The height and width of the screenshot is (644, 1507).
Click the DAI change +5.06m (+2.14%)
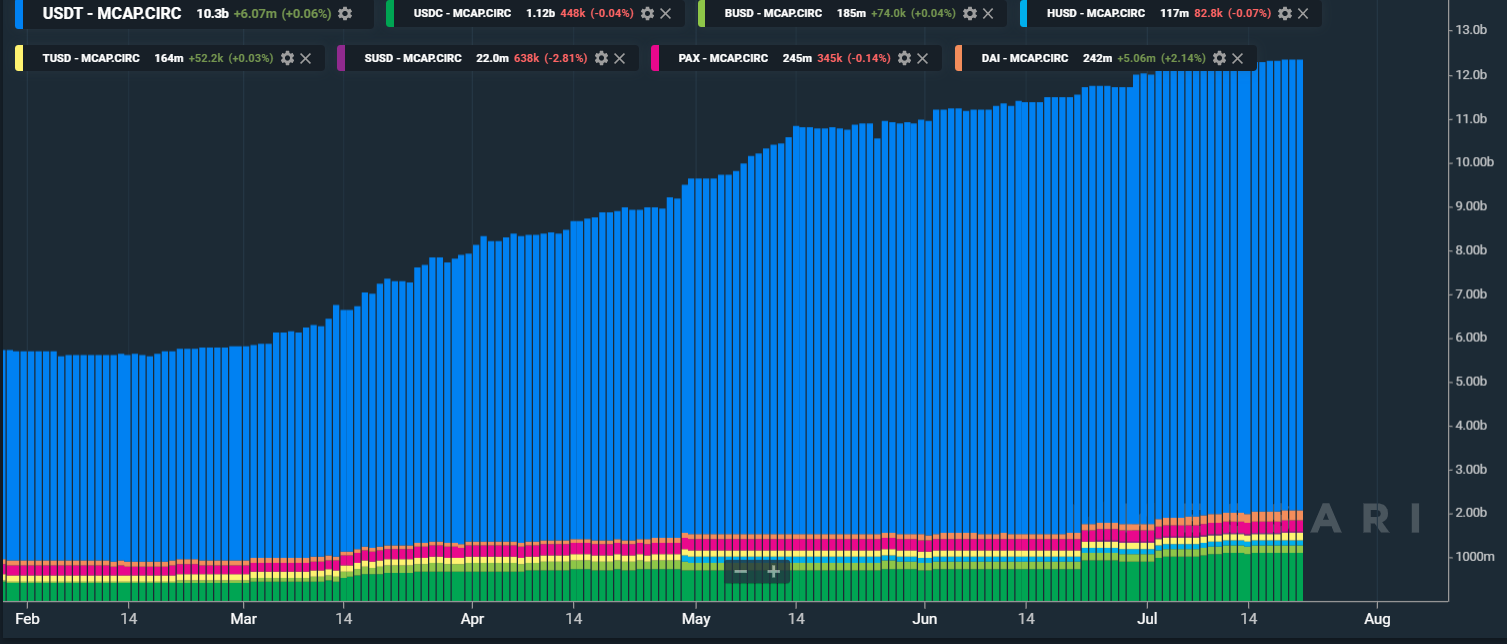coord(1161,58)
